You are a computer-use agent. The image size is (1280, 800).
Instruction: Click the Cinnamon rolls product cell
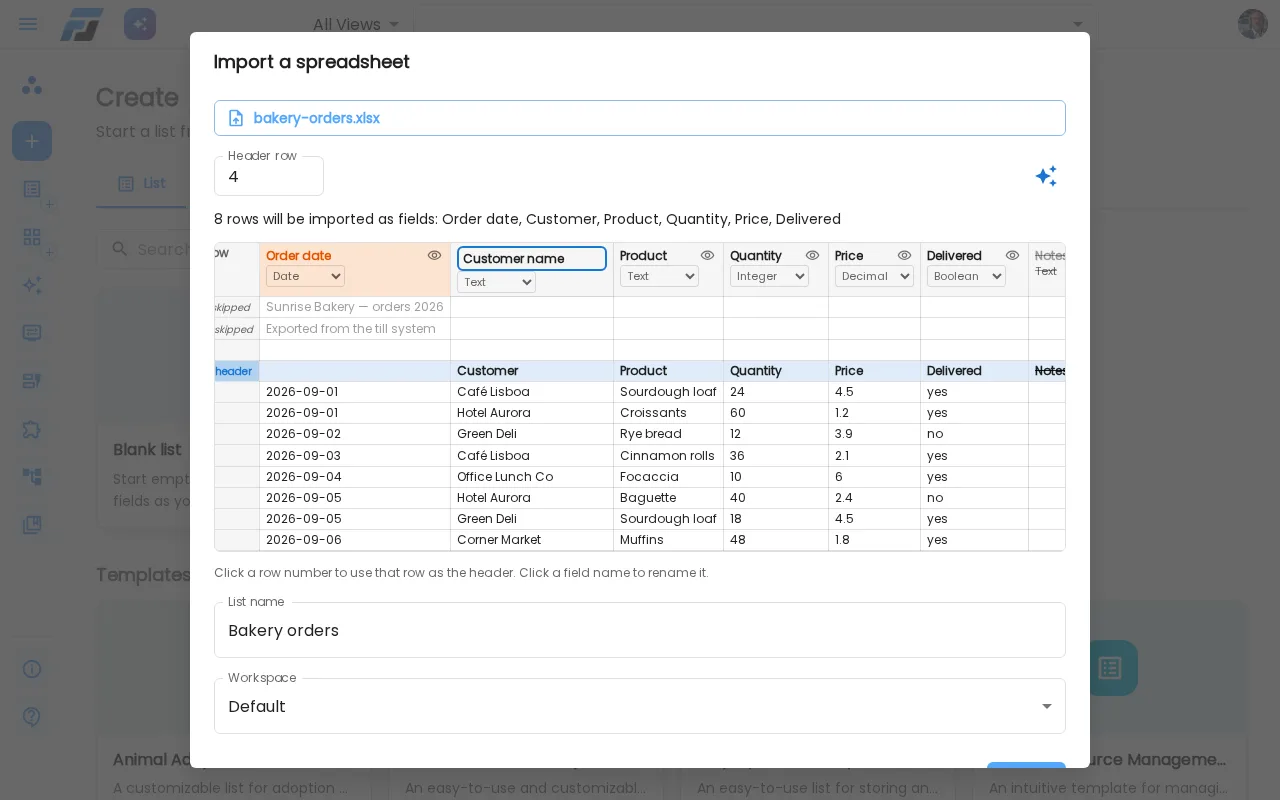tap(668, 456)
